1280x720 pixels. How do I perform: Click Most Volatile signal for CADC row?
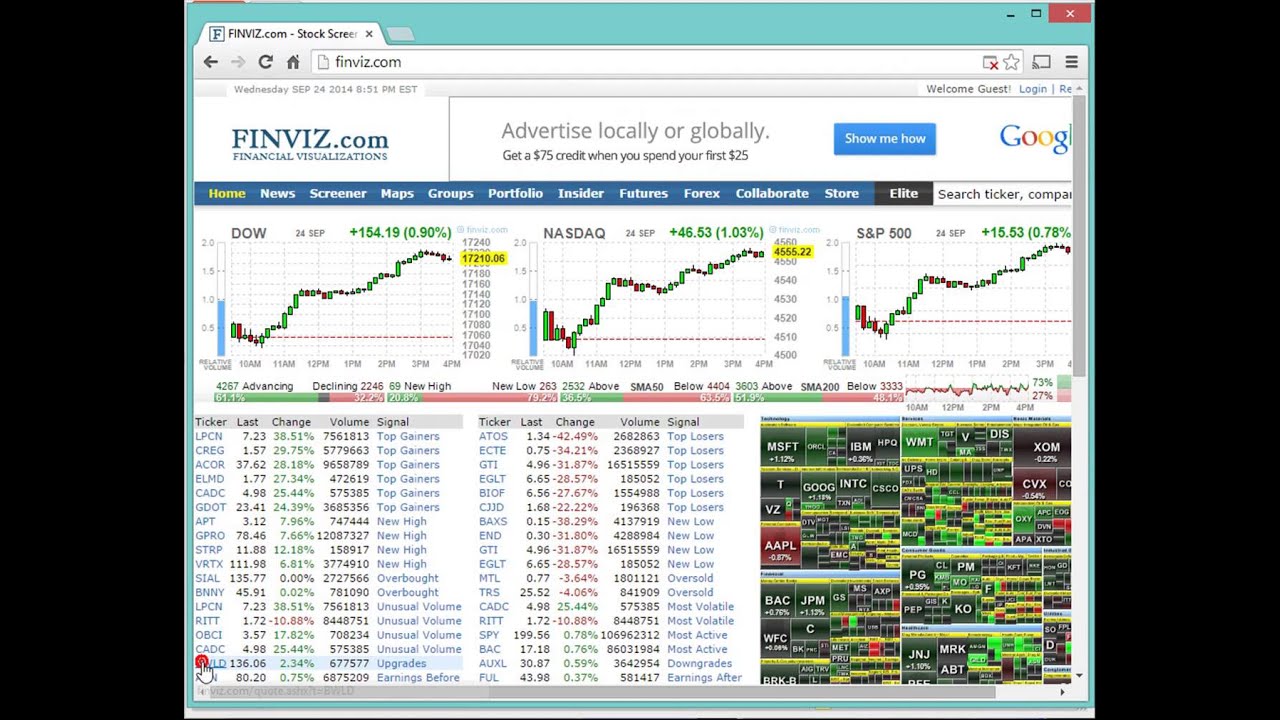coord(700,606)
